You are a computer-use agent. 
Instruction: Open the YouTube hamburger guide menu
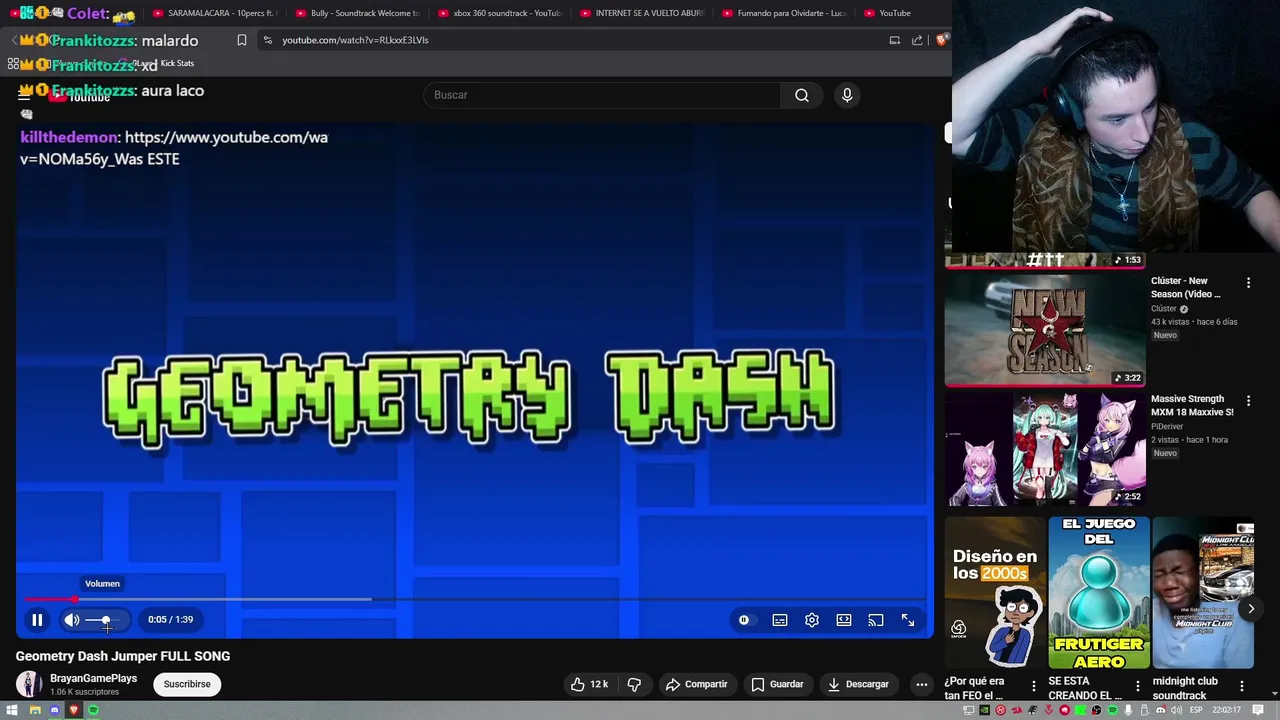[x=25, y=95]
